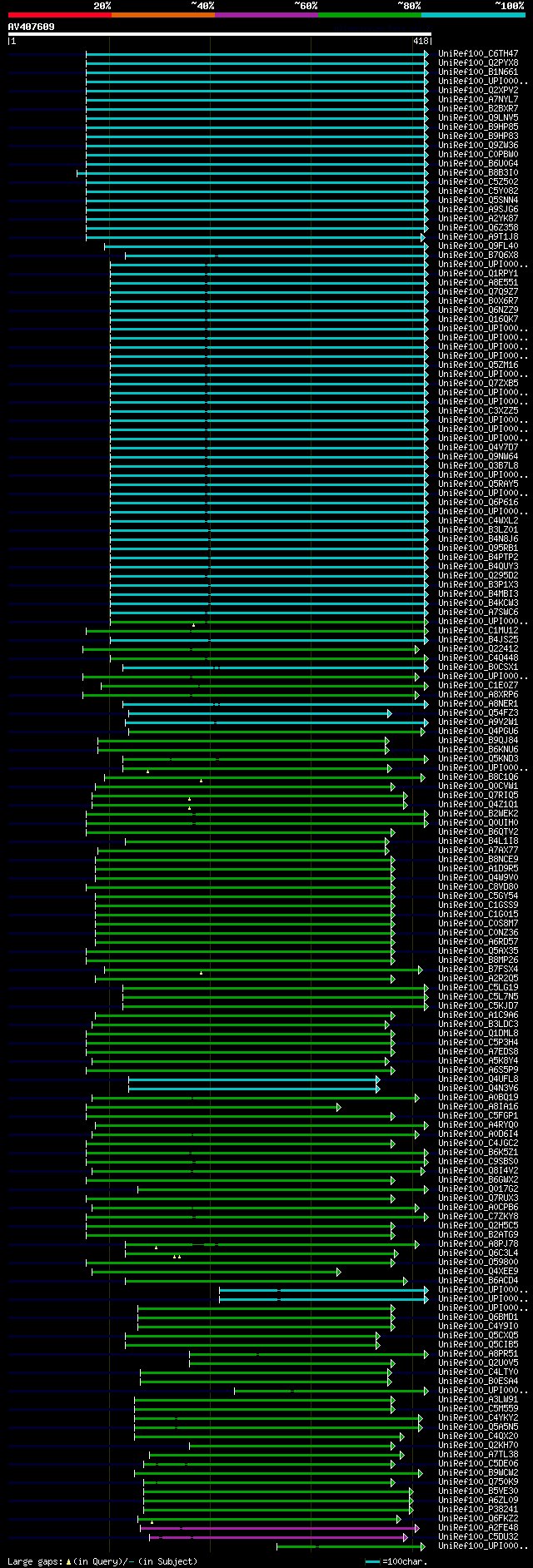Select label UniRef100_Q5CXQ5
The width and height of the screenshot is (533, 1568).
click(x=478, y=1335)
